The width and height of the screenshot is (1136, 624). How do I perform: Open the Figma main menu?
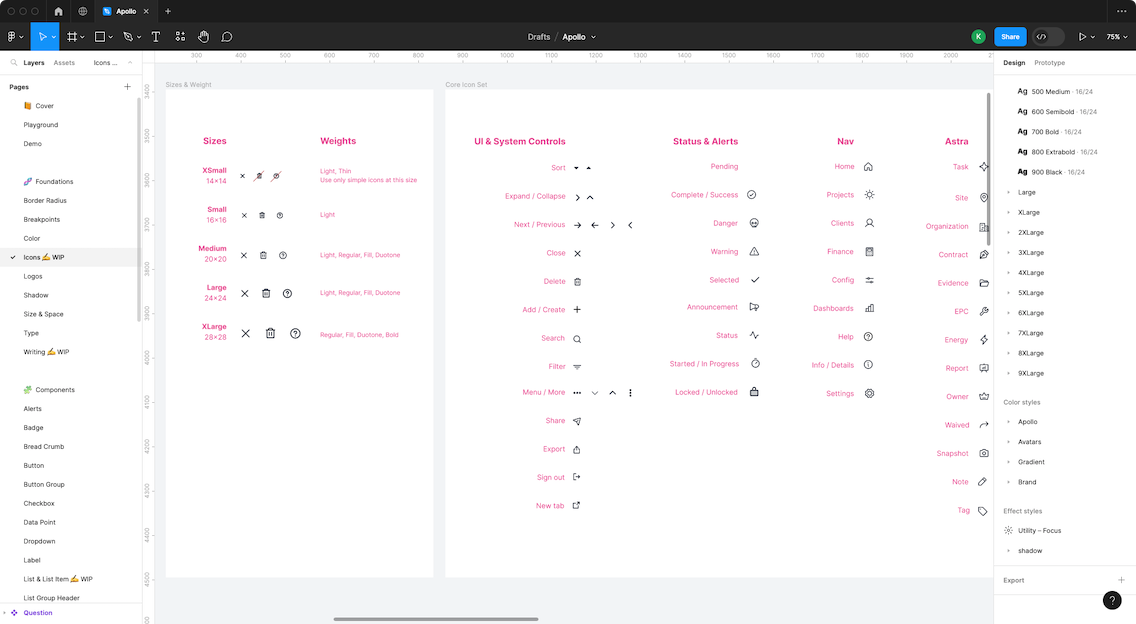click(x=12, y=37)
